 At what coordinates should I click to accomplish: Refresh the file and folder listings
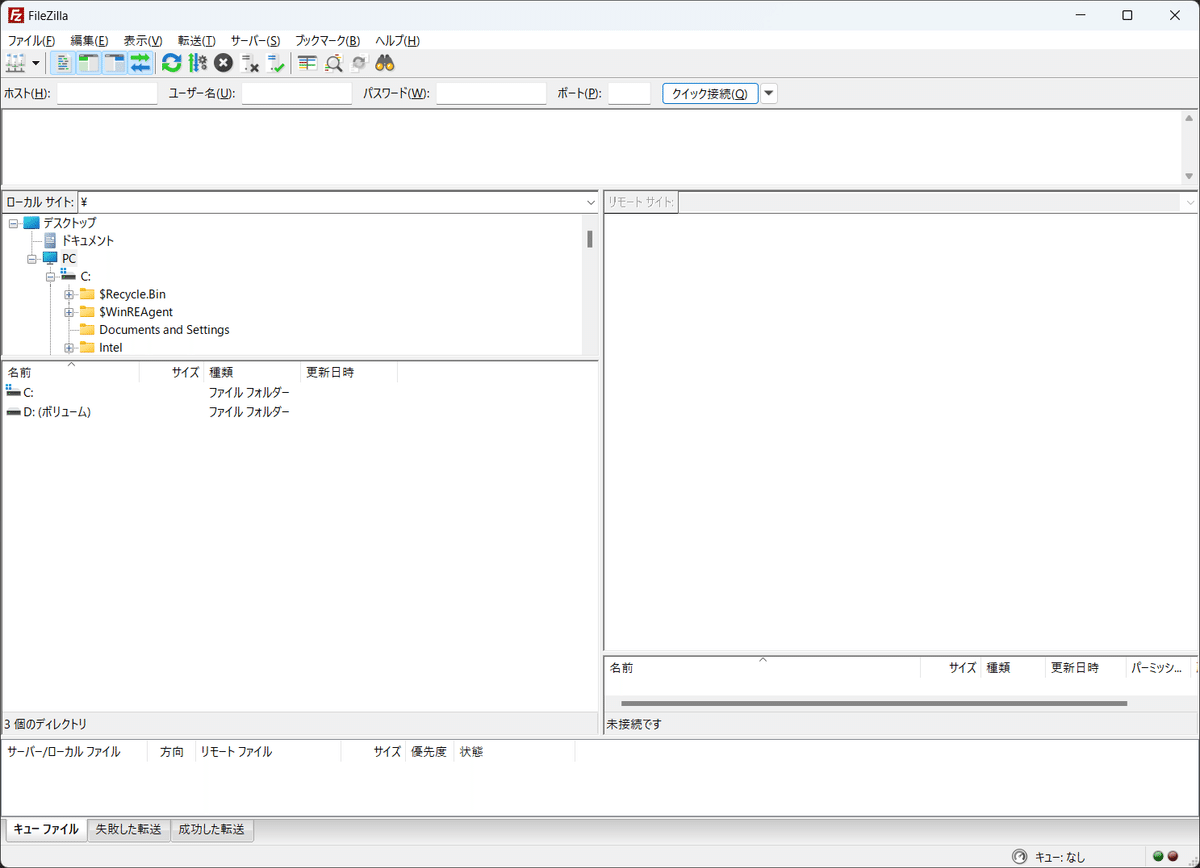[171, 63]
